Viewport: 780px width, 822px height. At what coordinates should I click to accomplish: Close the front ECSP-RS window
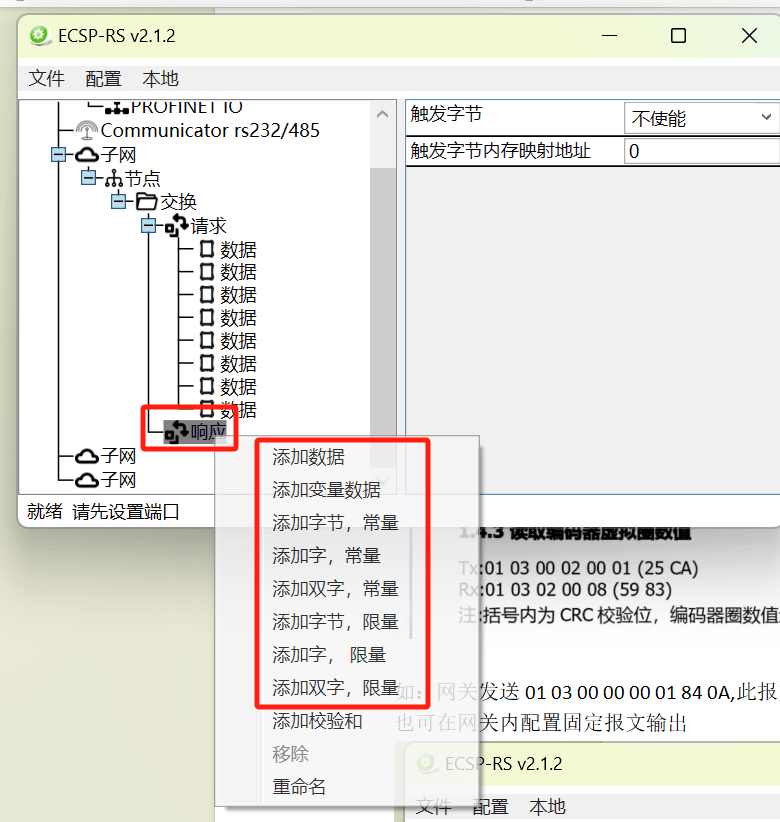point(749,36)
